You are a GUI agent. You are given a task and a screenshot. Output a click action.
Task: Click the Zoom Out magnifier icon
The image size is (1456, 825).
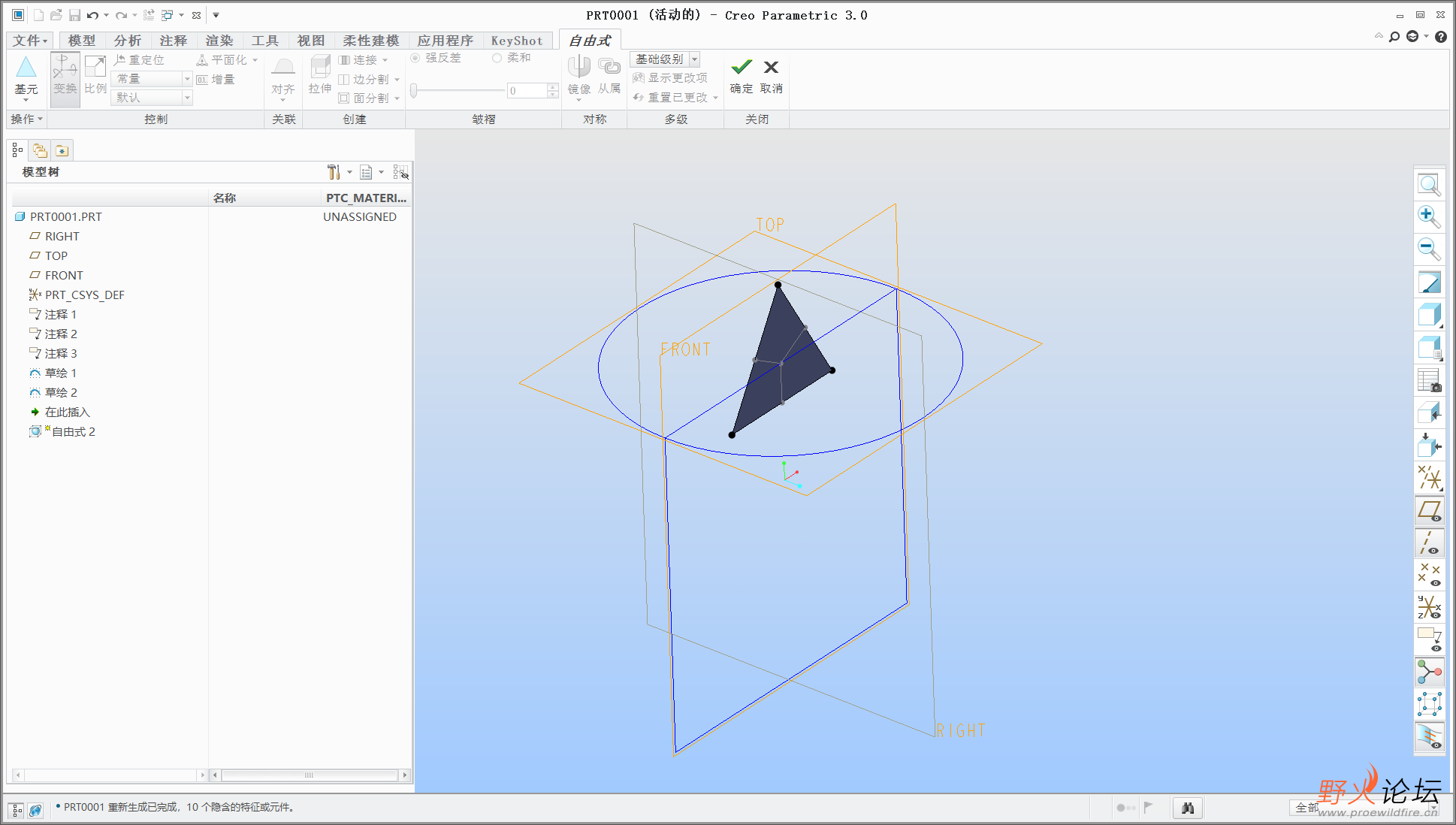click(x=1429, y=249)
